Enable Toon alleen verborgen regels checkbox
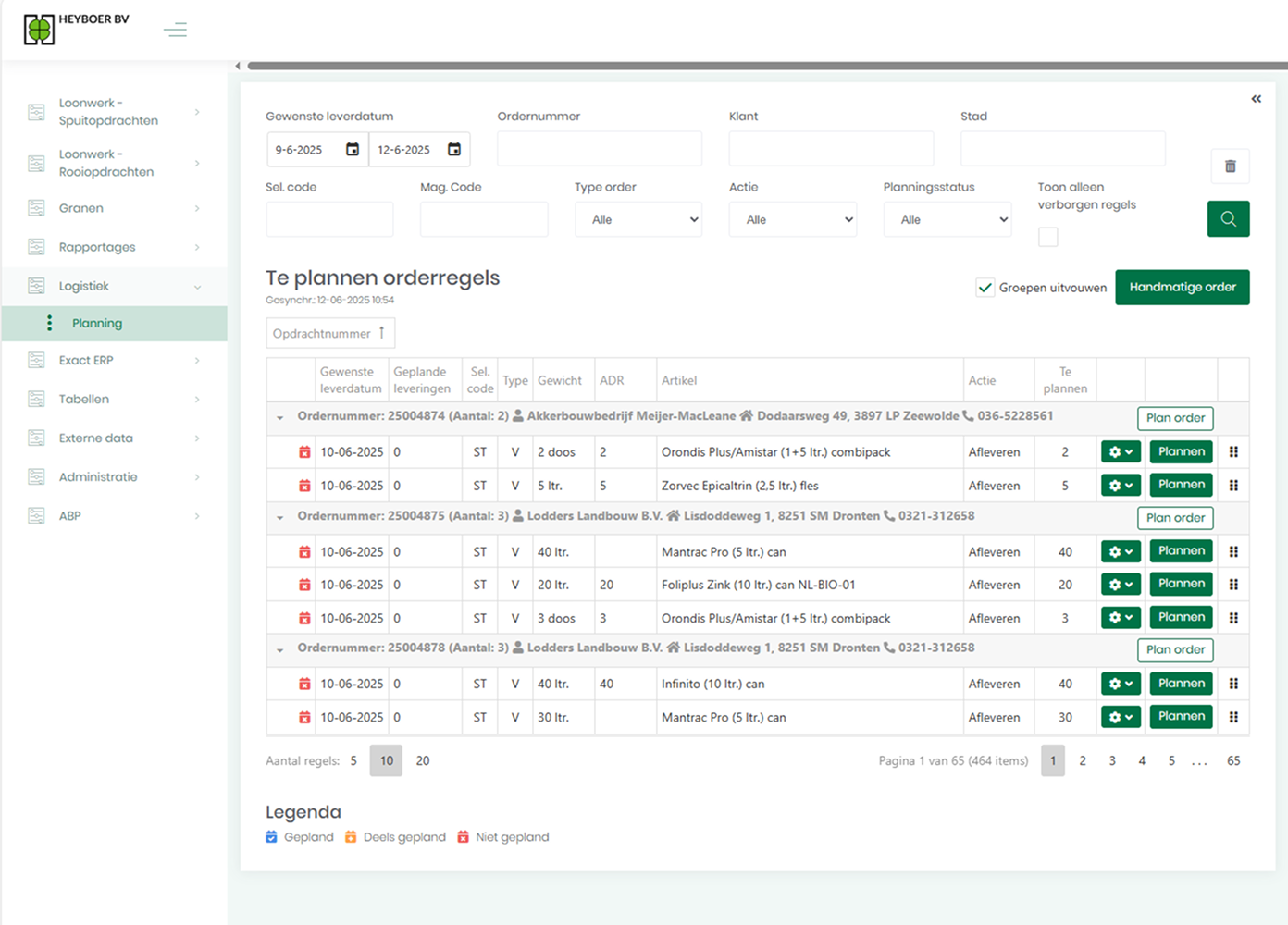Screen dimensions: 1288x925 pyautogui.click(x=1047, y=237)
